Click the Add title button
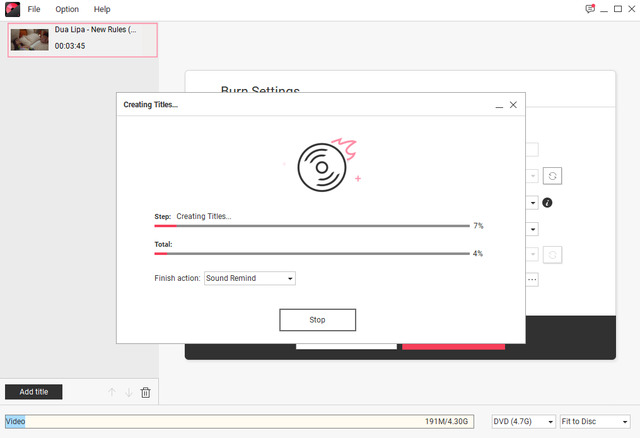Viewport: 640px width, 438px height. (33, 392)
